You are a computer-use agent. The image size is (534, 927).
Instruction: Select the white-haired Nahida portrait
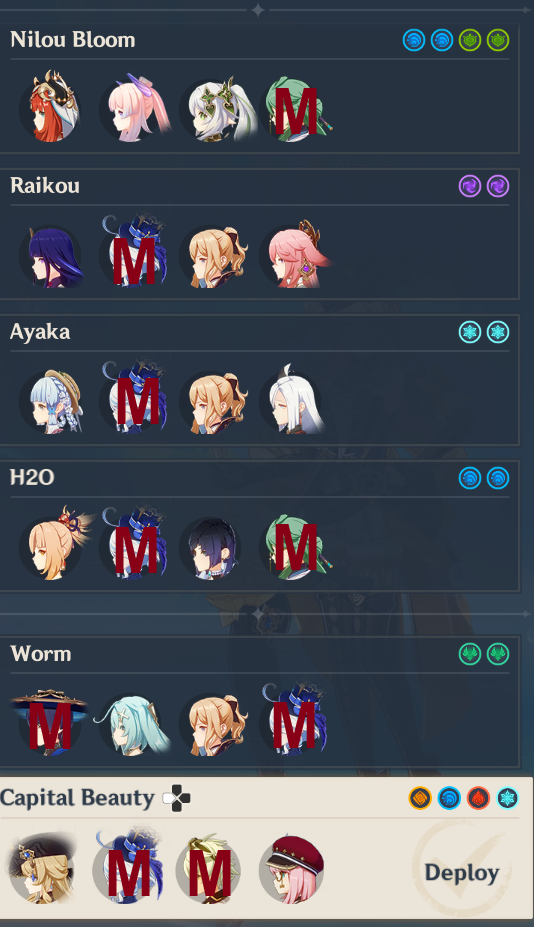click(x=217, y=110)
